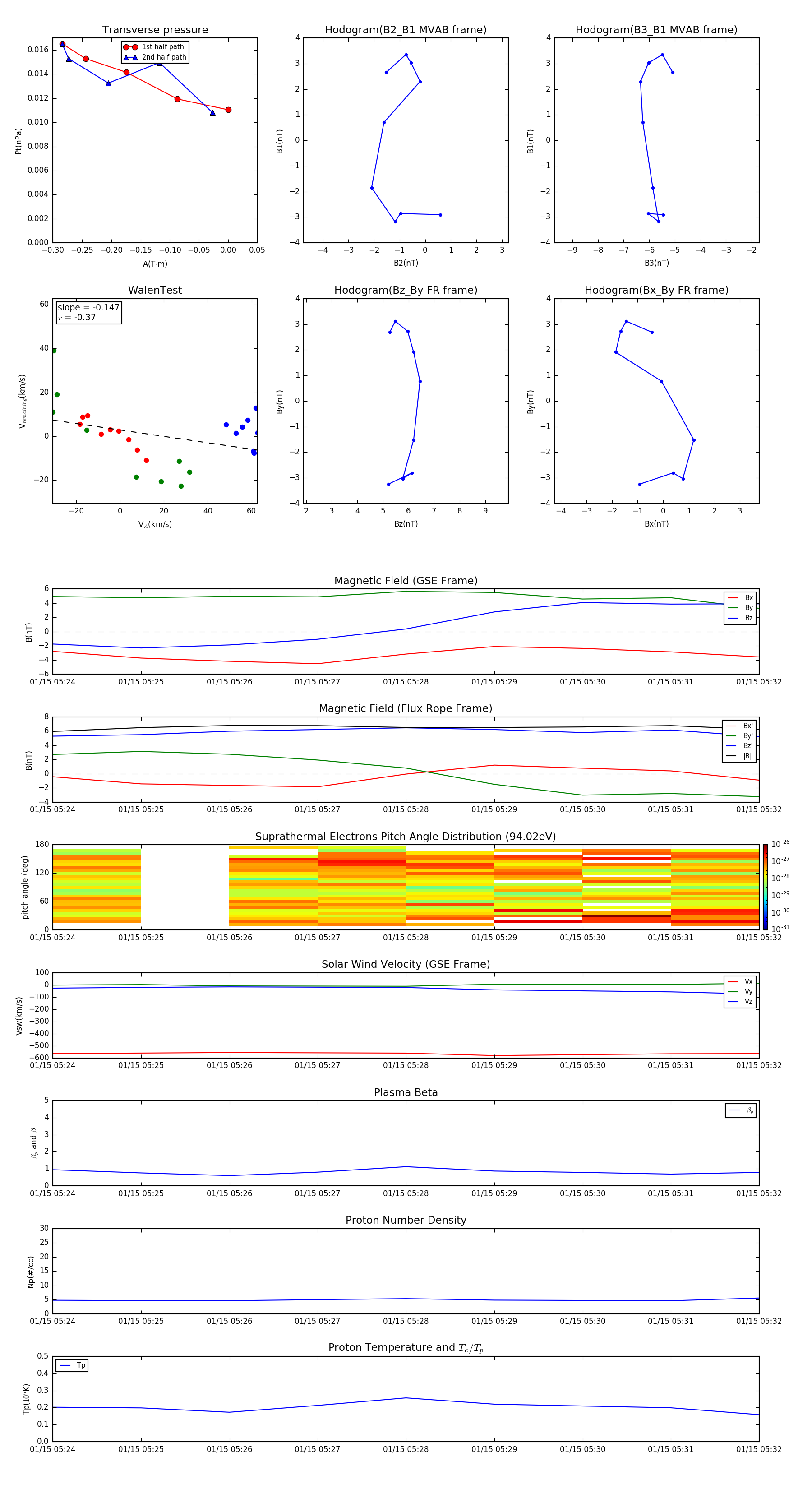
Task: Click '01/15 05:28' tick under GSE field plot
Action: click(406, 682)
